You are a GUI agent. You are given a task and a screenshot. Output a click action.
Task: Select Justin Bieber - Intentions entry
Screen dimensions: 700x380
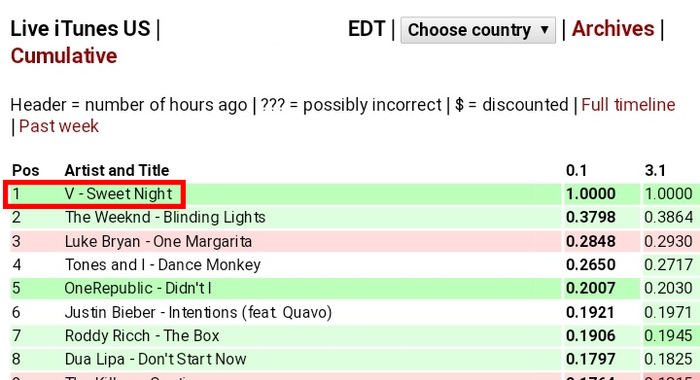click(x=198, y=312)
